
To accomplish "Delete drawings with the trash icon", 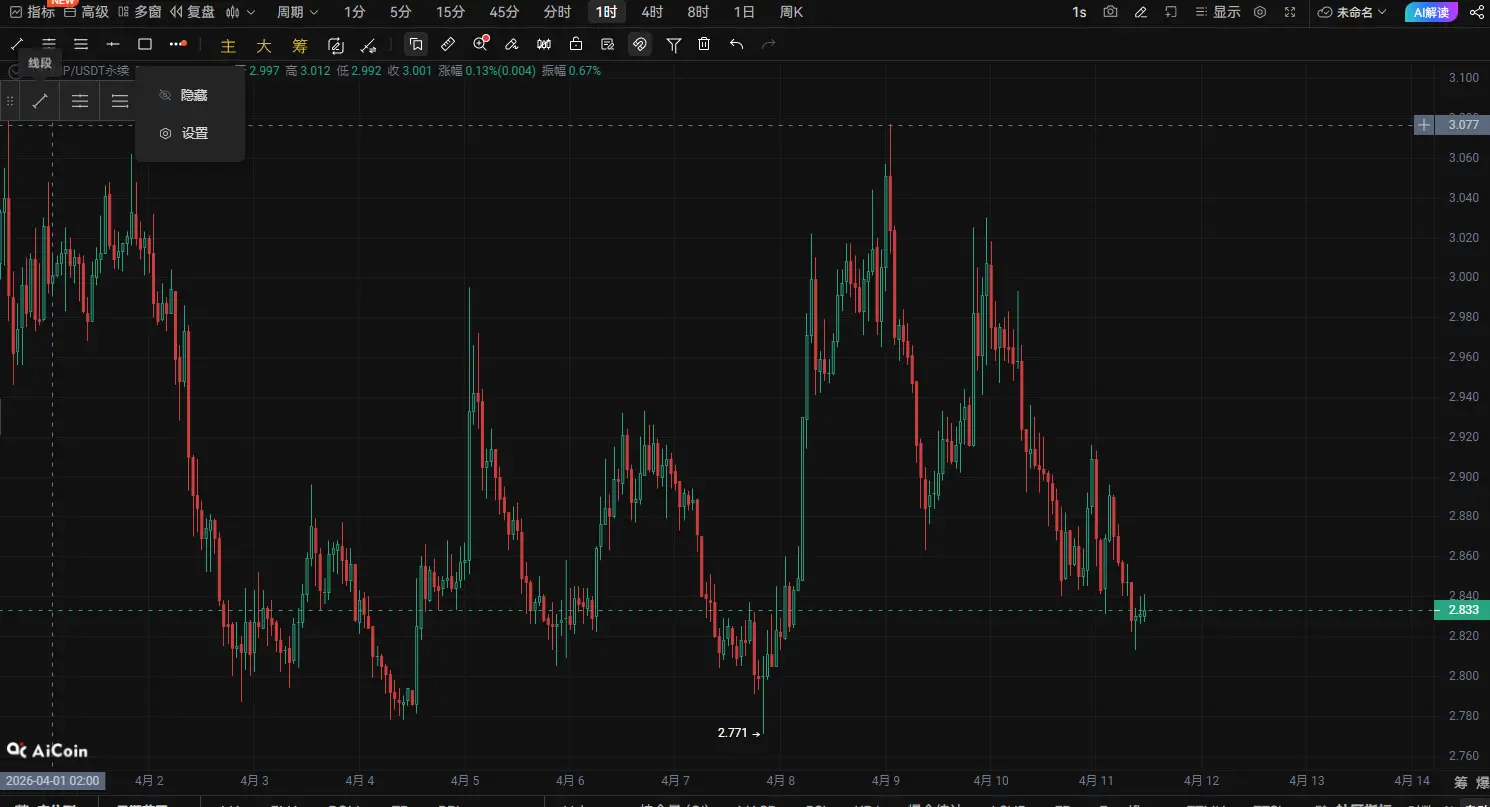I will click(x=704, y=44).
